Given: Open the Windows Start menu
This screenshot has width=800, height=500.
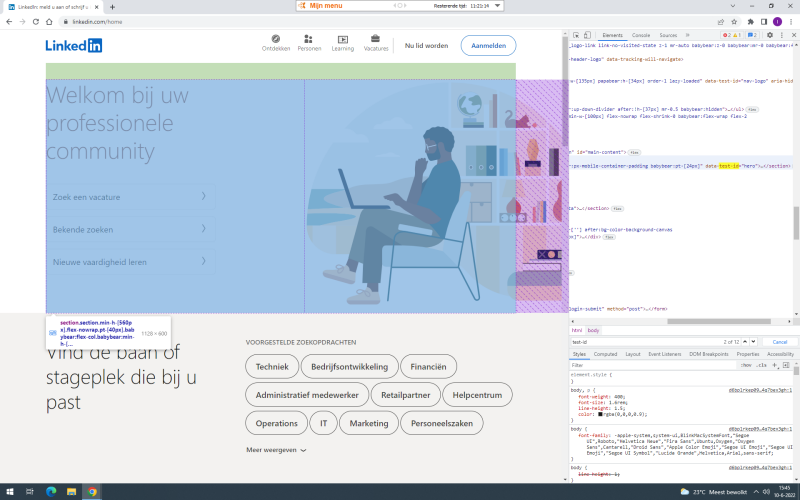Looking at the screenshot, I should 10,492.
